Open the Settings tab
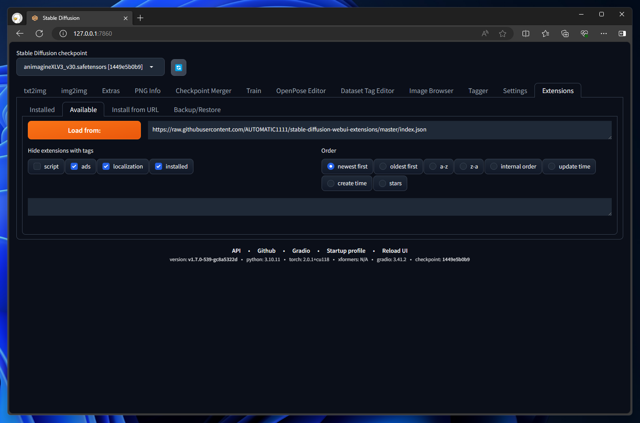The image size is (640, 423). (515, 91)
